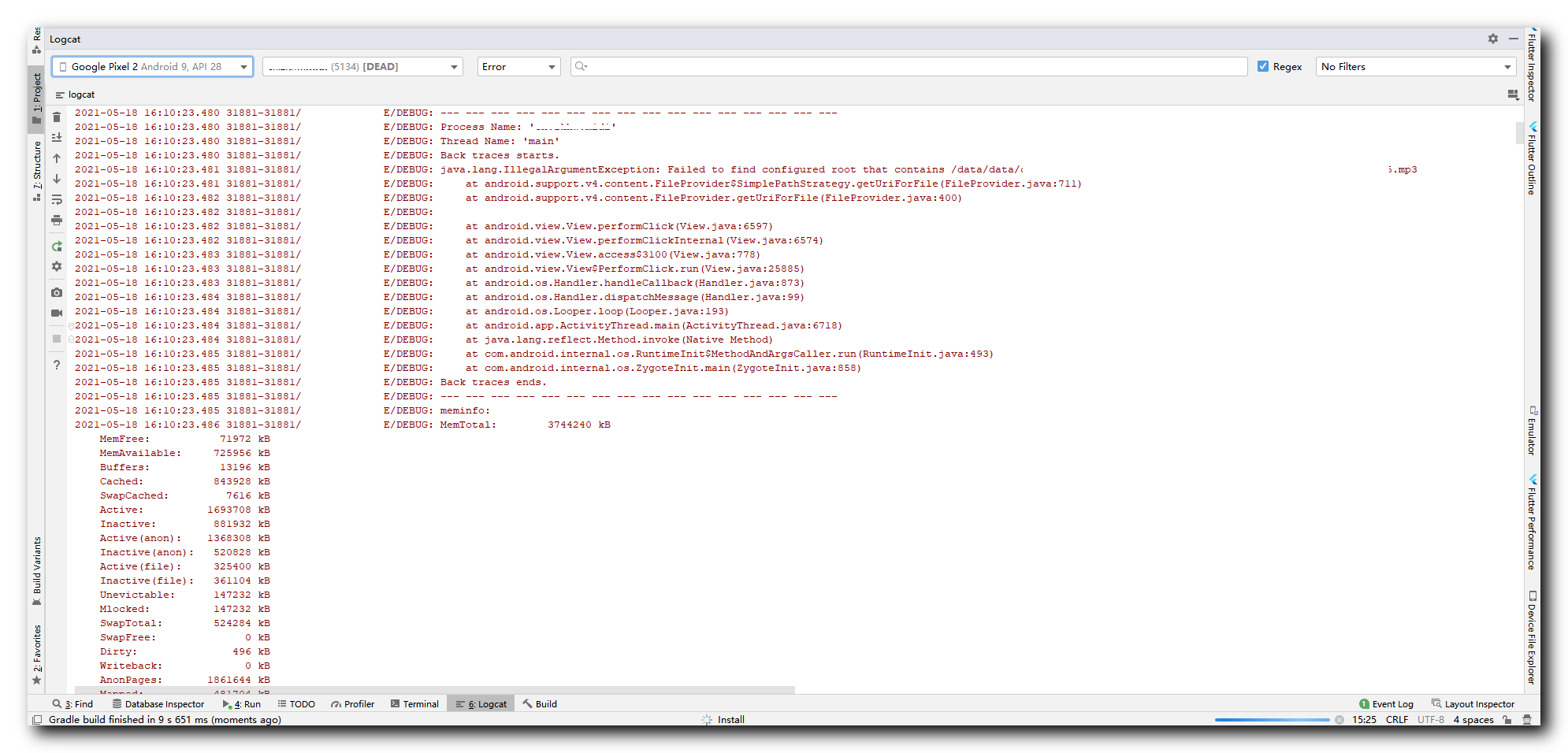Open Logcat panel settings gear at top right
The height and width of the screenshot is (753, 1568).
1492,39
